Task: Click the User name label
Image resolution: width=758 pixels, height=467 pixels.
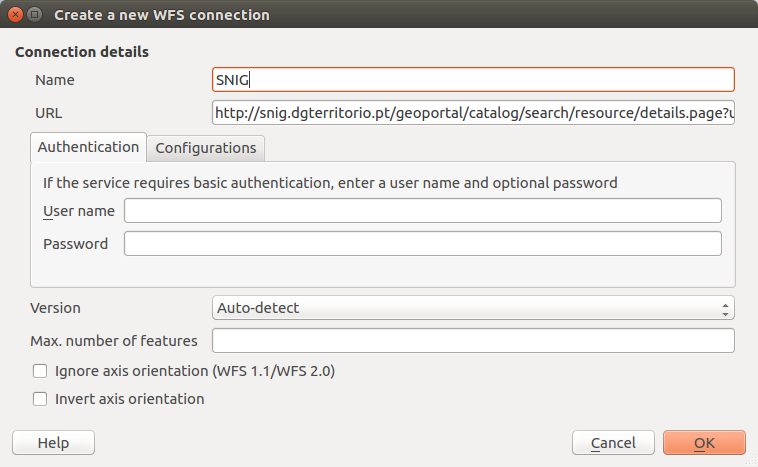Action: (79, 211)
